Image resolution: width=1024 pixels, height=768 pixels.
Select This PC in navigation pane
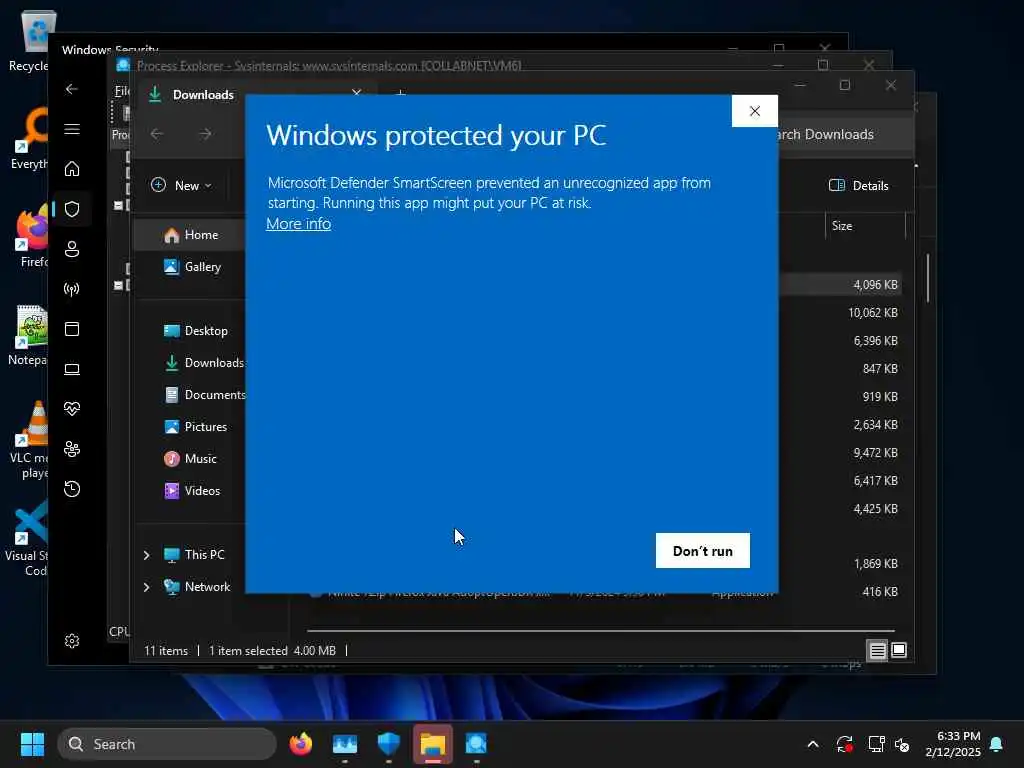194,554
